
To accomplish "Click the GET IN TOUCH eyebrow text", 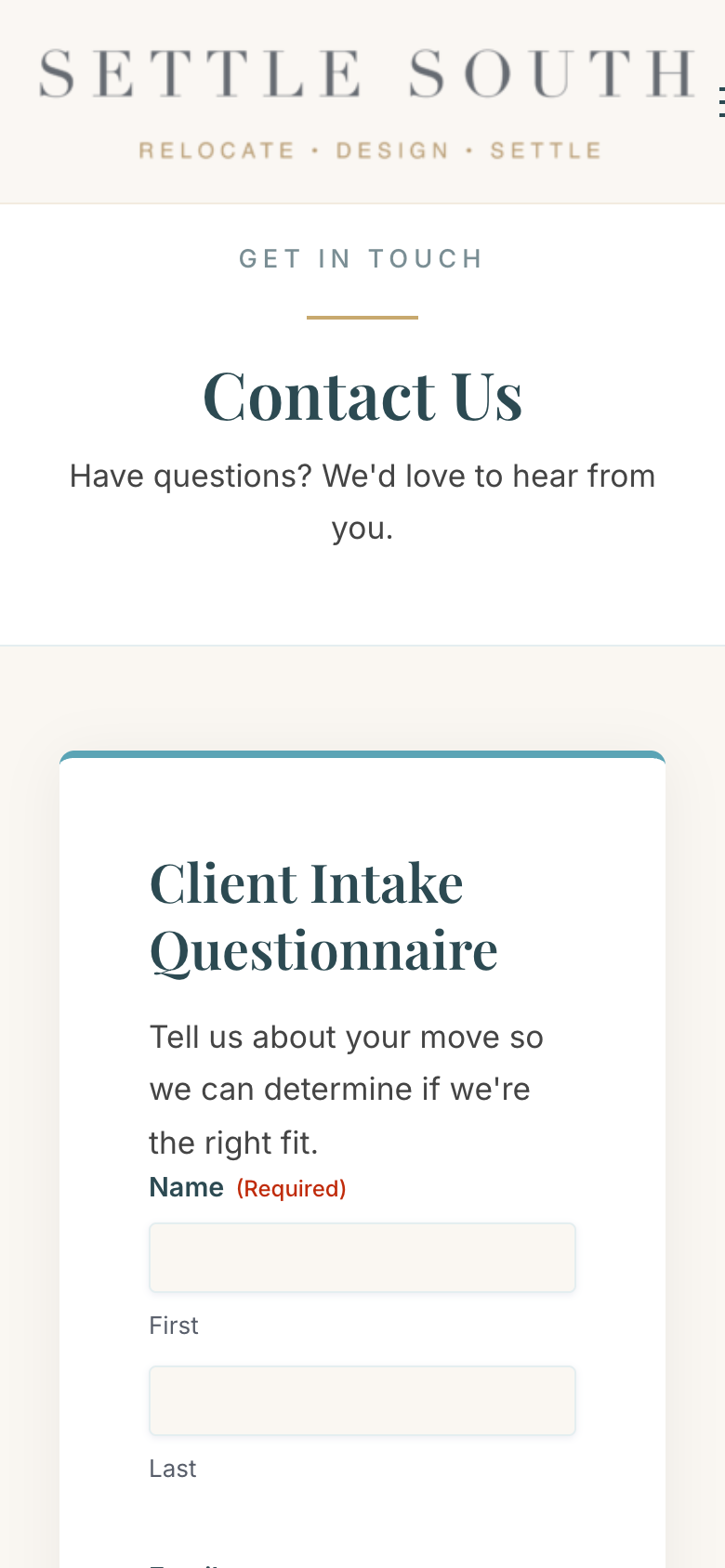I will coord(362,259).
